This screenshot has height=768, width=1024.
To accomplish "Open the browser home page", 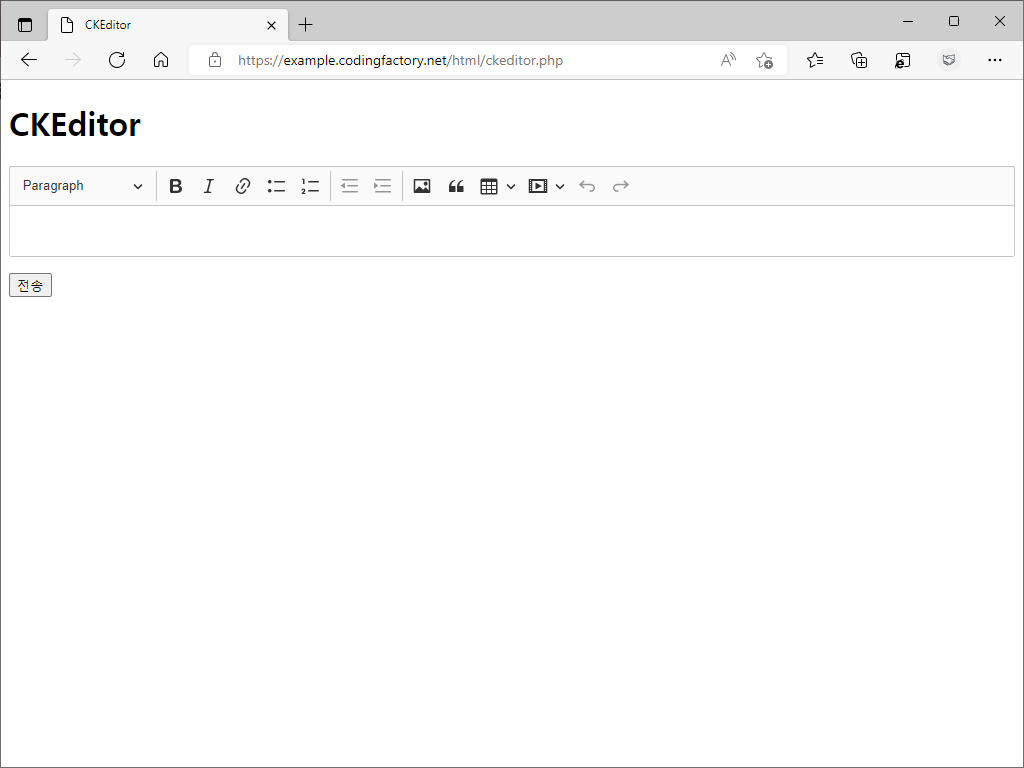I will (161, 60).
